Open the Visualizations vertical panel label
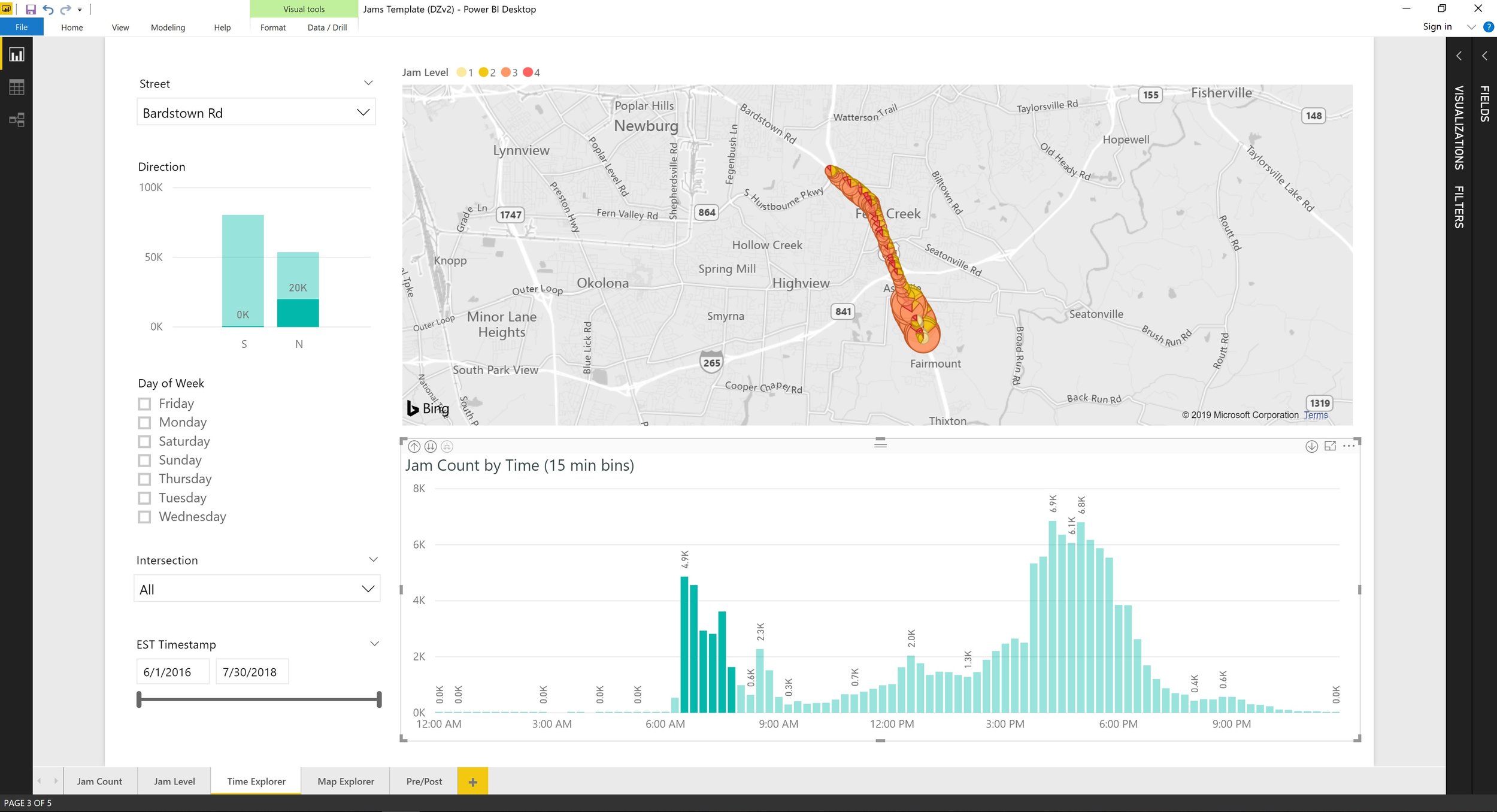Image resolution: width=1497 pixels, height=812 pixels. tap(1459, 128)
